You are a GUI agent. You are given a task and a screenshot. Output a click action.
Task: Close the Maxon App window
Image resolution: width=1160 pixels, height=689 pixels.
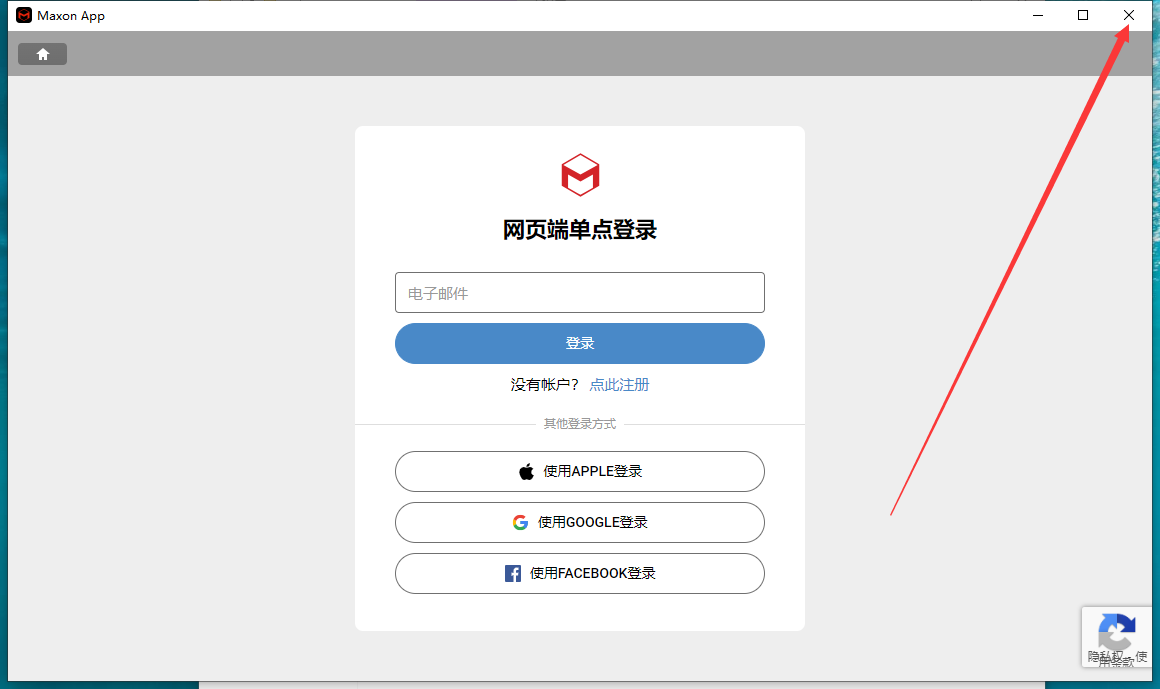1129,16
